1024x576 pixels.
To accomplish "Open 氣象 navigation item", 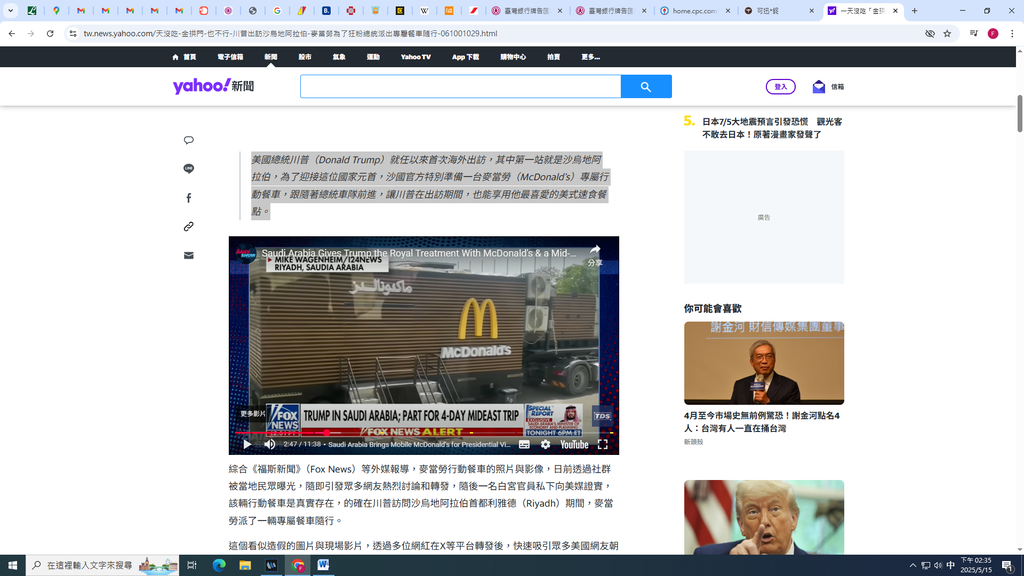I will tap(339, 57).
